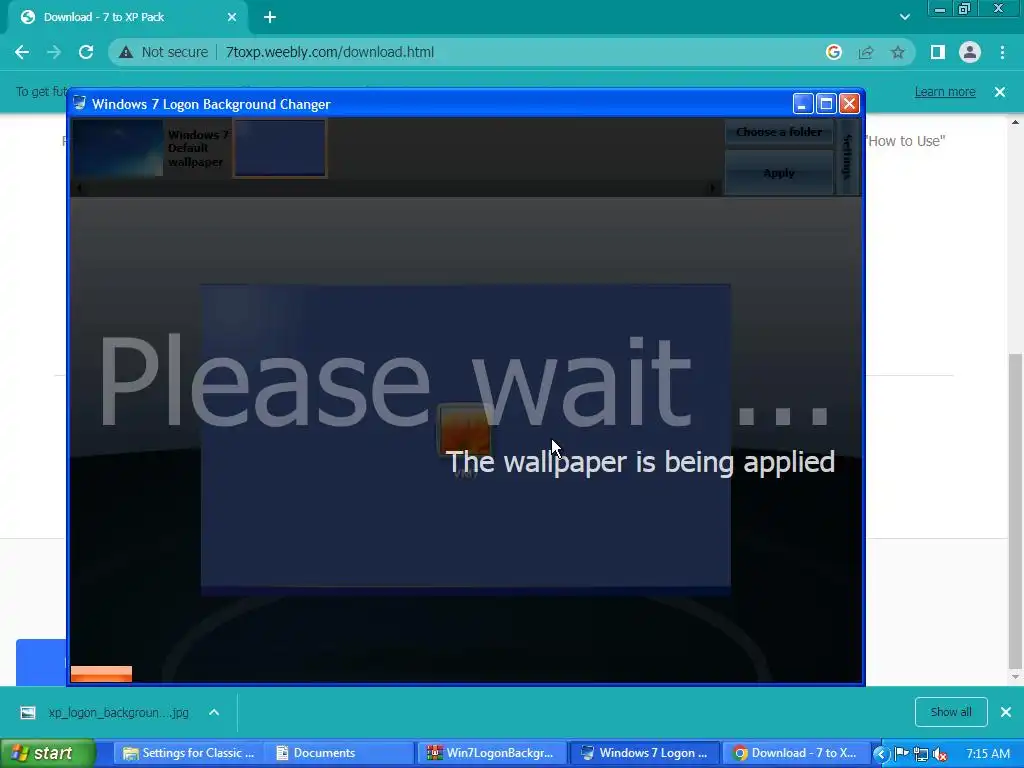
Task: Close the Chrome downloads bar
Action: (1006, 712)
